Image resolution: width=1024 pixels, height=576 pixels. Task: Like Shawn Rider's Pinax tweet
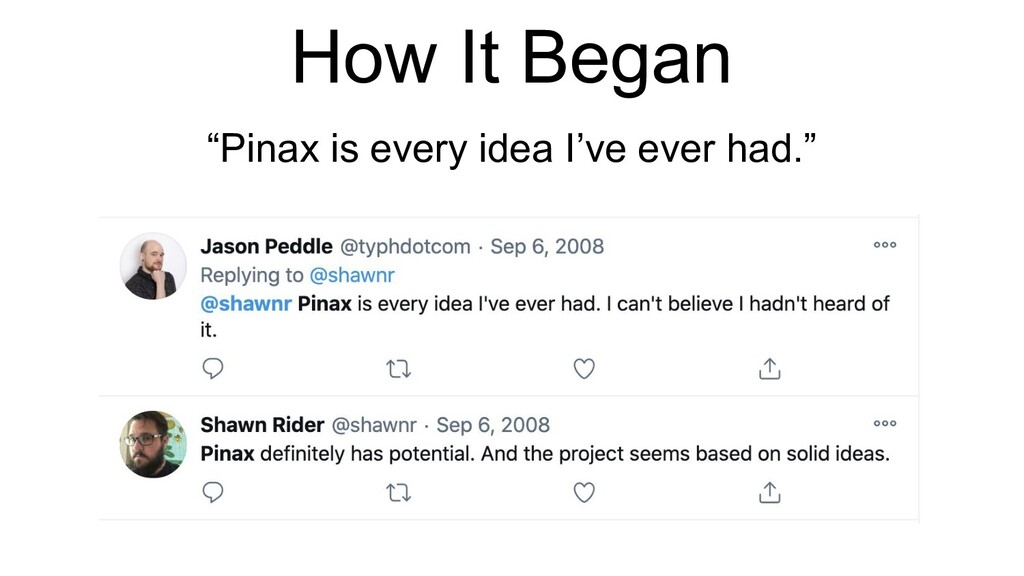tap(584, 492)
